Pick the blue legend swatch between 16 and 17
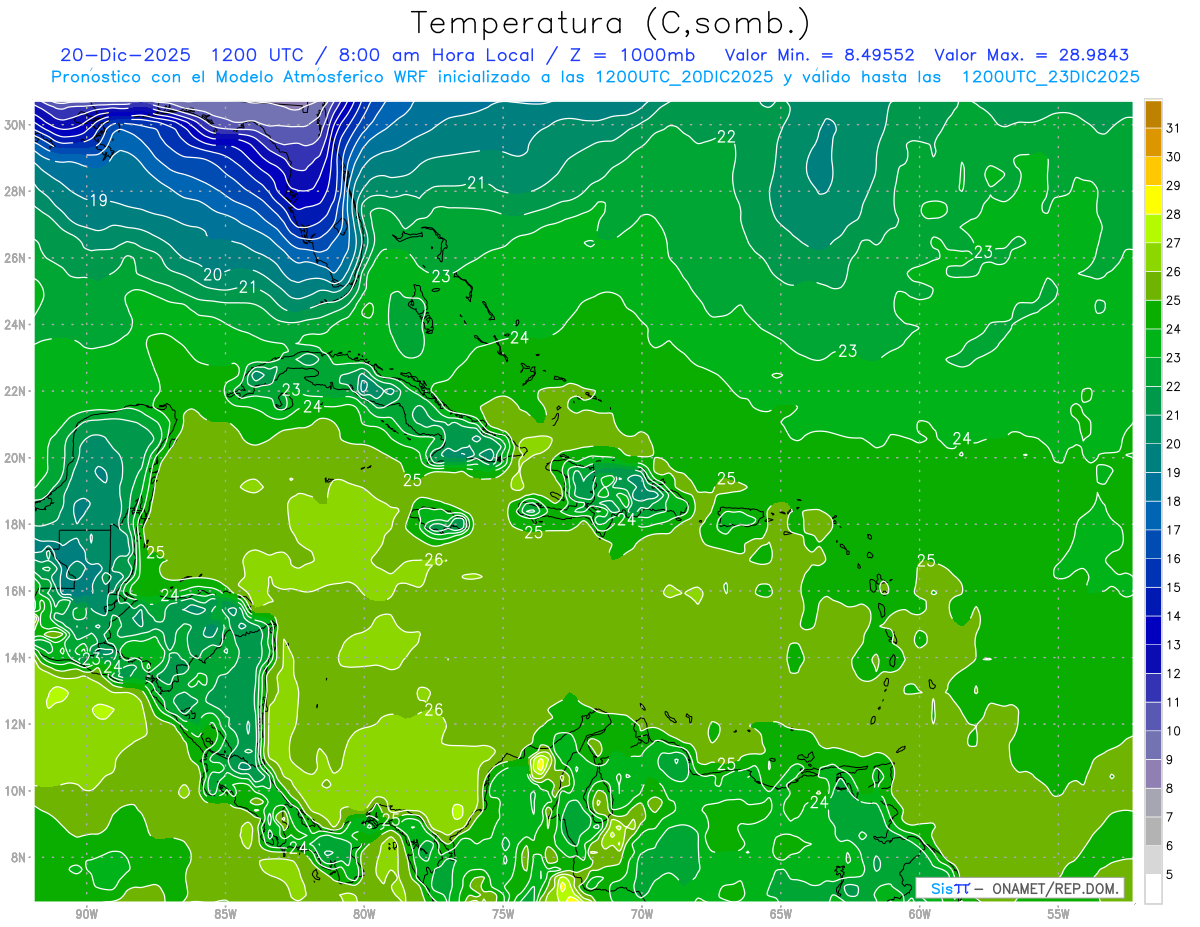1200x927 pixels. (x=1153, y=544)
